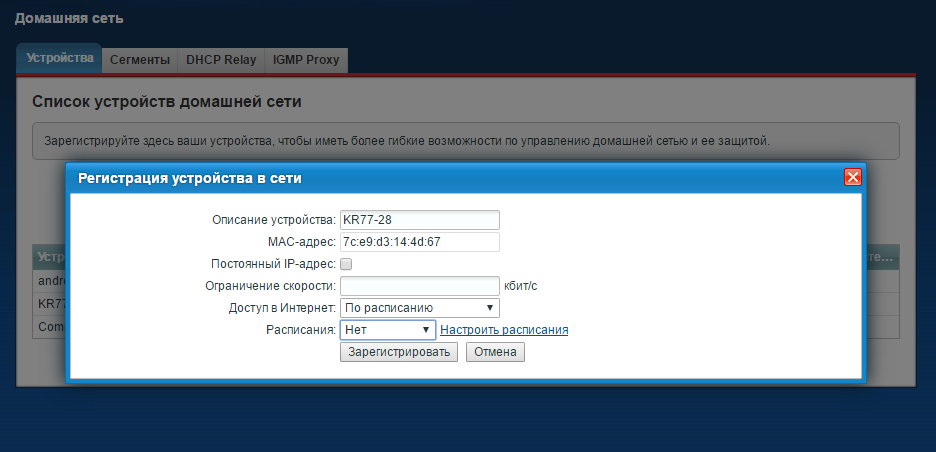
Task: Focus the Описание устройства field with KR77-28
Action: coord(419,220)
